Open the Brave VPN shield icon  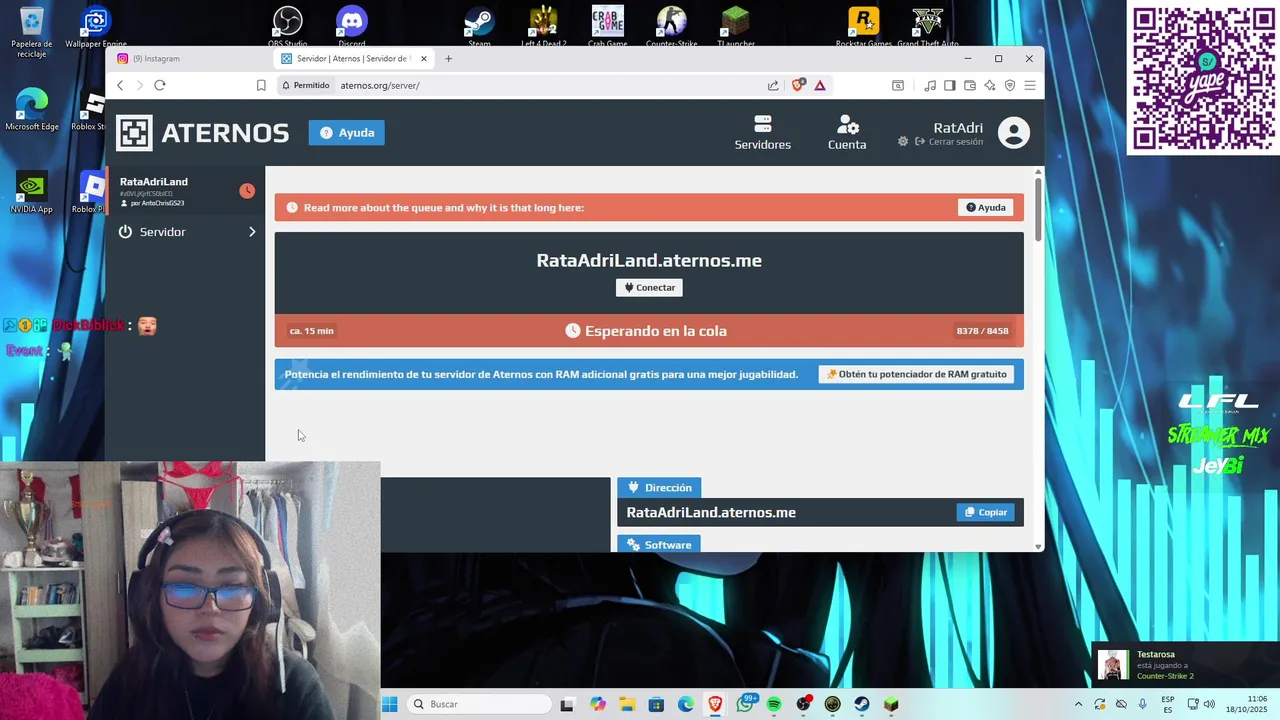1010,85
